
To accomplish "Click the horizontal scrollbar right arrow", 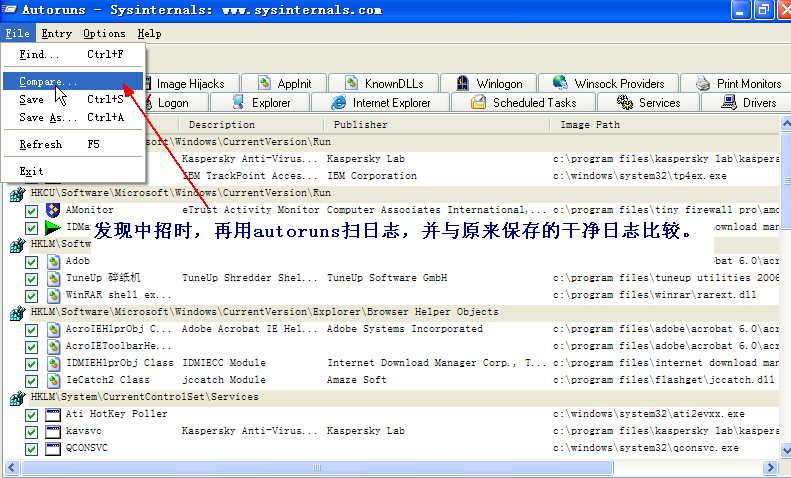I will tap(770, 467).
